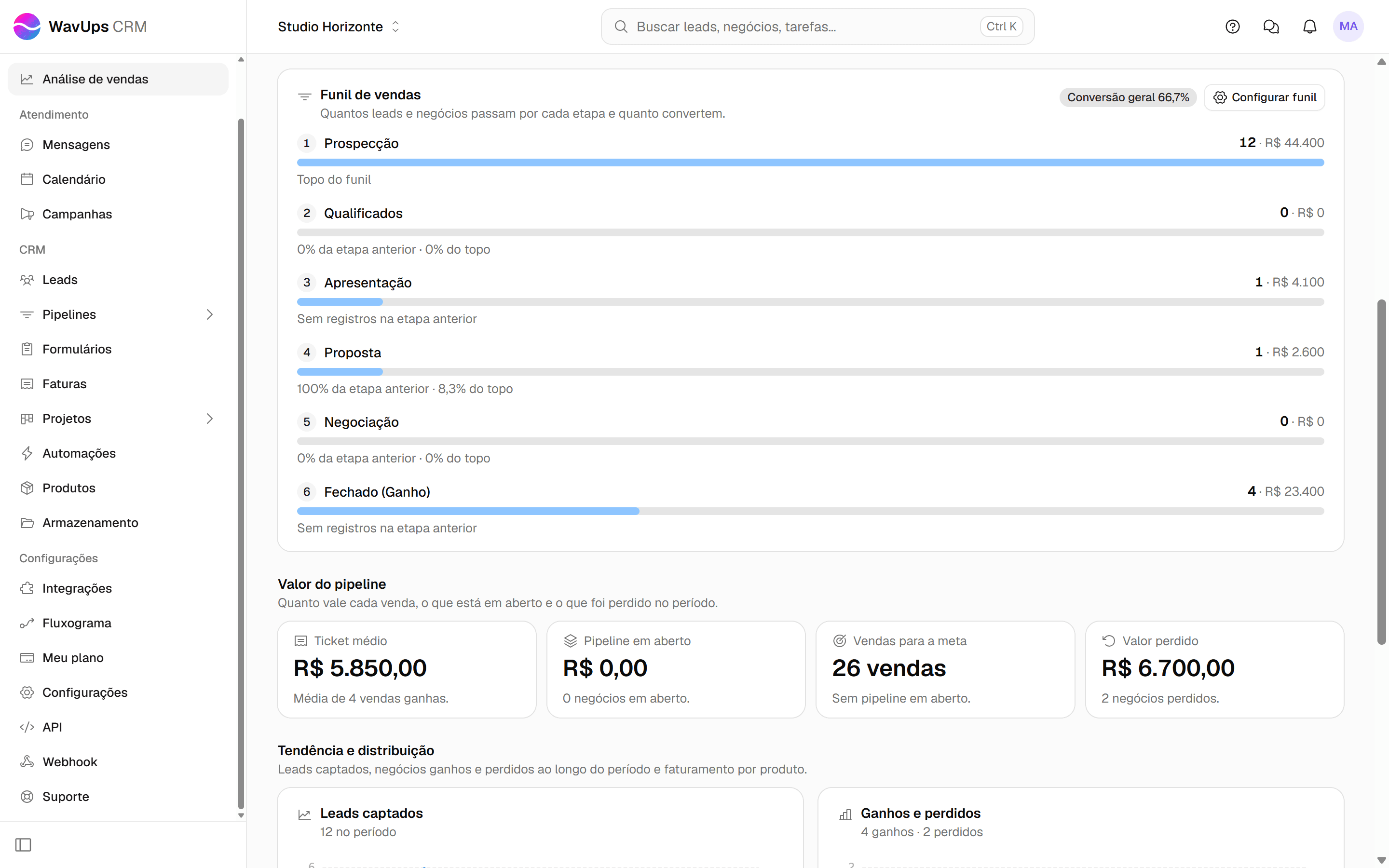Screen dimensions: 1389x868
Task: Click the Apresentação stage title
Action: click(x=368, y=283)
